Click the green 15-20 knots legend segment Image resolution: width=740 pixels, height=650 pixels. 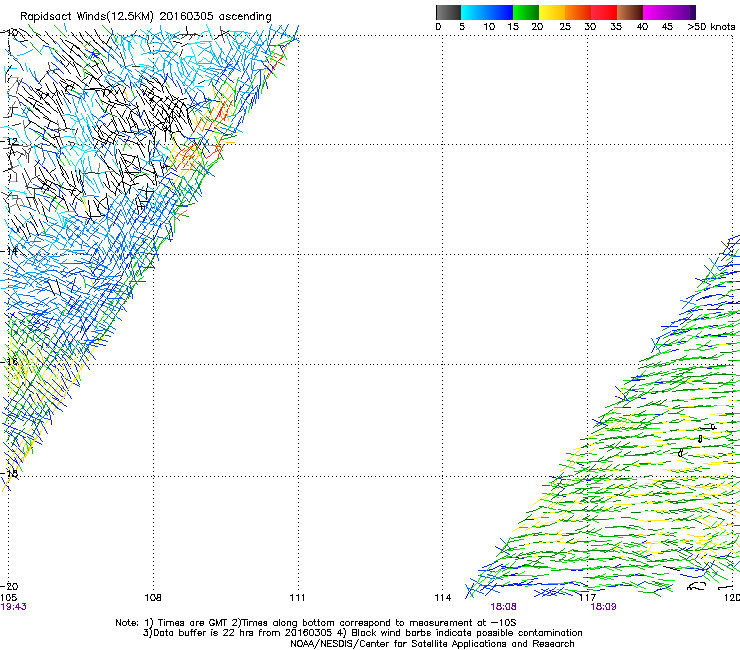[526, 12]
